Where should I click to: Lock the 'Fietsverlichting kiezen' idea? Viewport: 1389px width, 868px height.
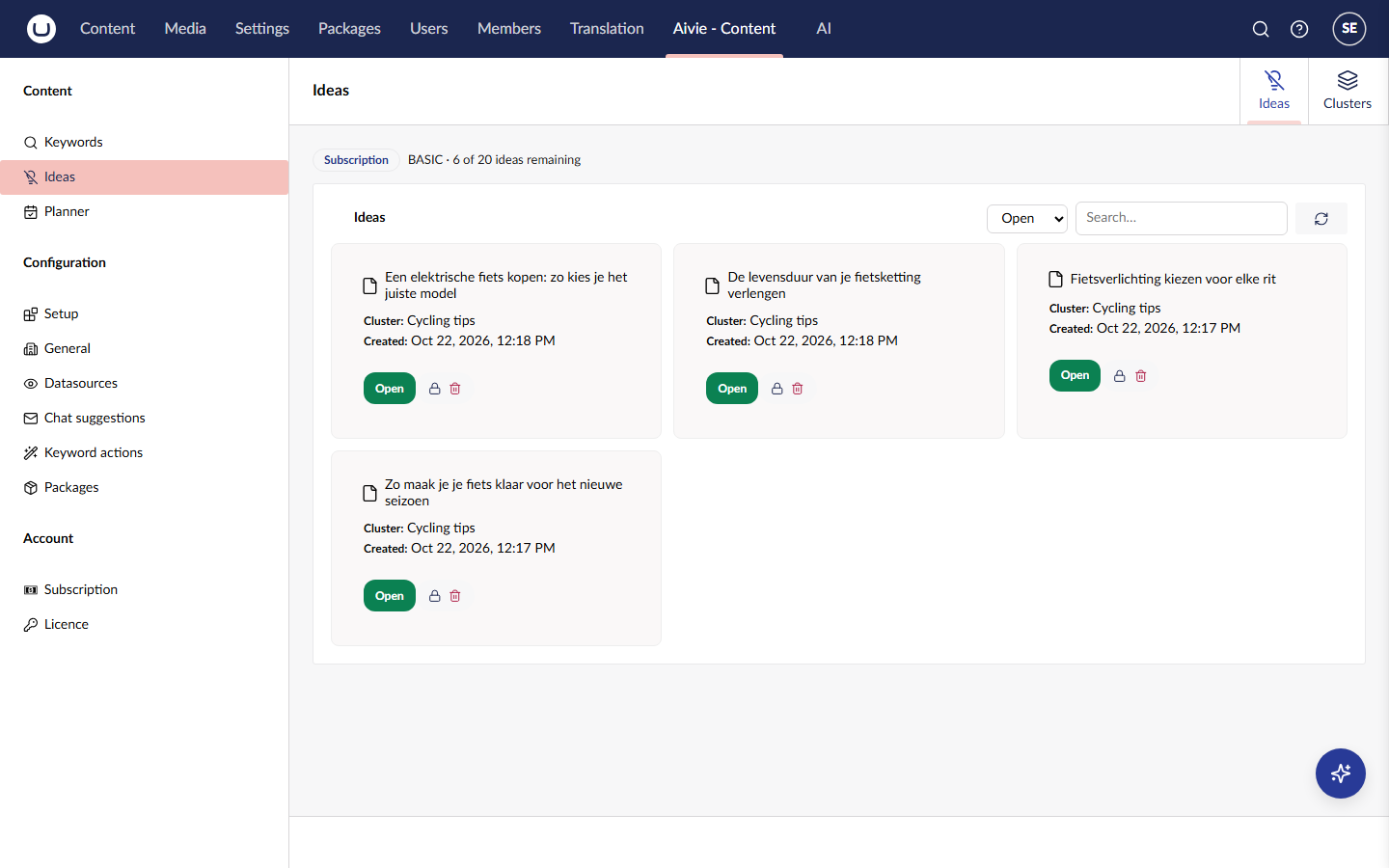[x=1120, y=376]
